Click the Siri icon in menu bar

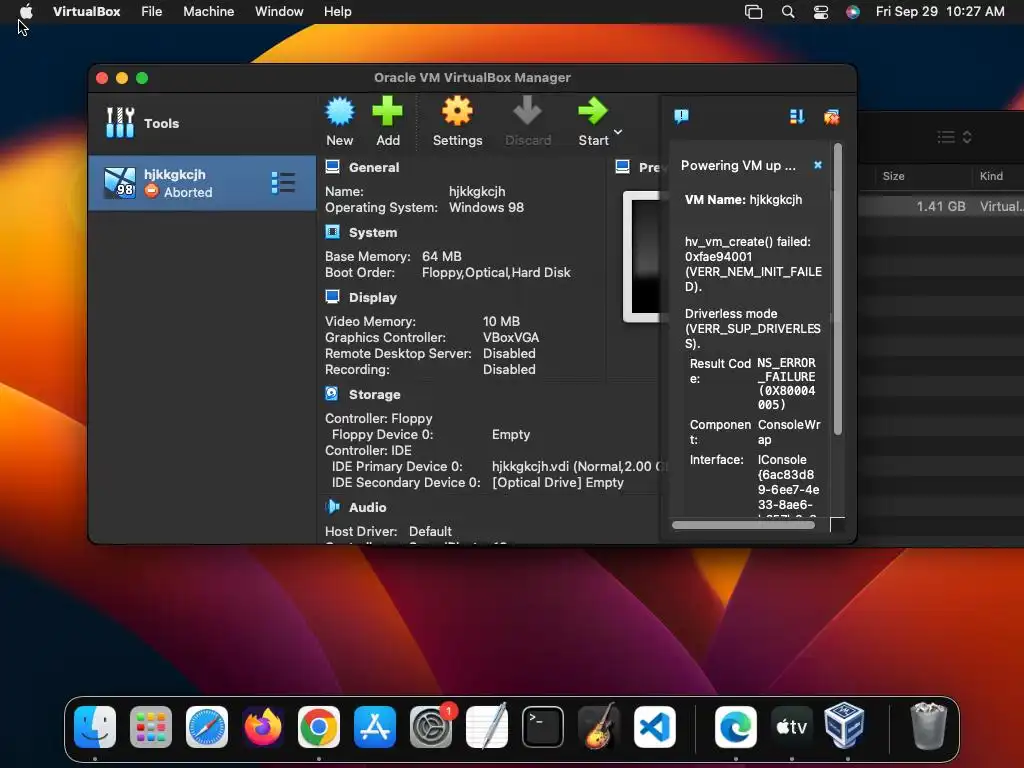tap(853, 12)
